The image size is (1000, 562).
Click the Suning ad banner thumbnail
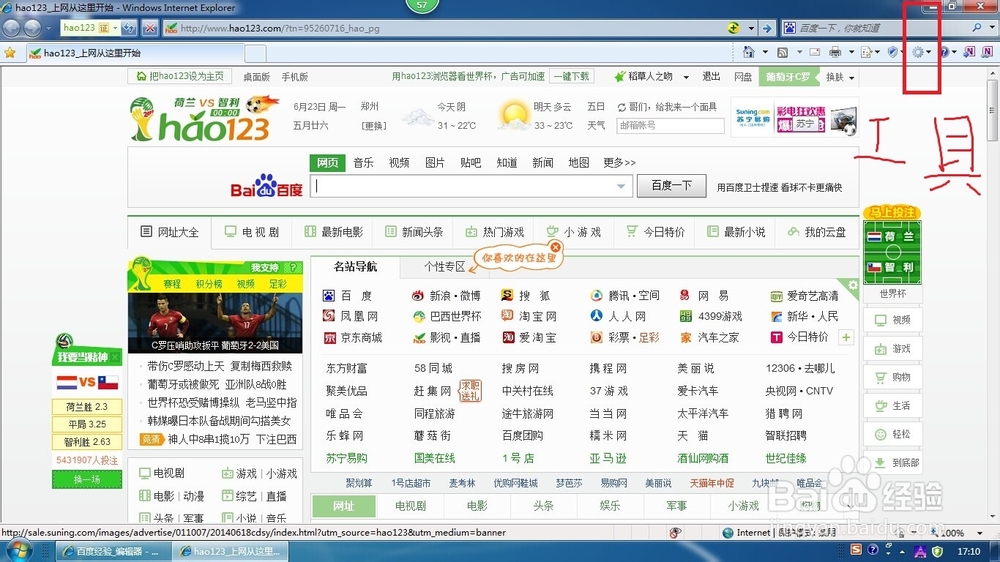(x=795, y=117)
